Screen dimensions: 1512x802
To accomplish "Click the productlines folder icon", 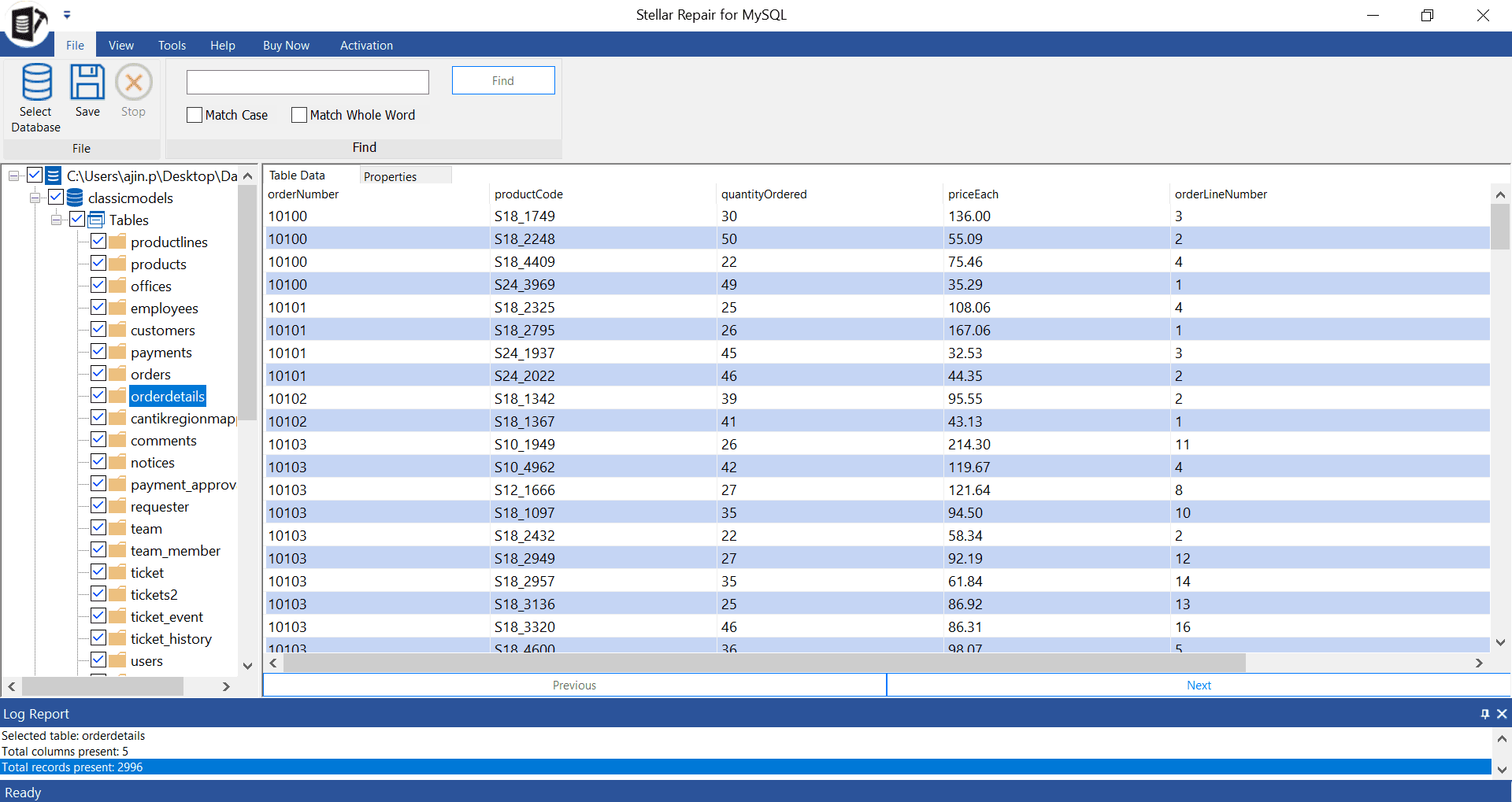I will (x=117, y=241).
